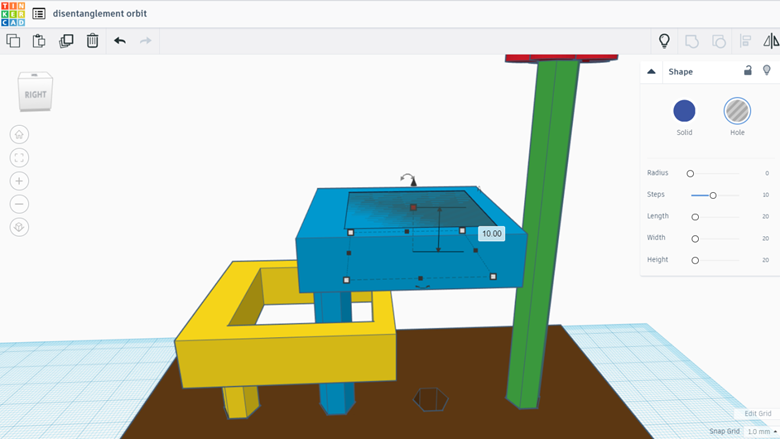The height and width of the screenshot is (439, 780).
Task: Open the designs list icon
Action: coord(39,13)
